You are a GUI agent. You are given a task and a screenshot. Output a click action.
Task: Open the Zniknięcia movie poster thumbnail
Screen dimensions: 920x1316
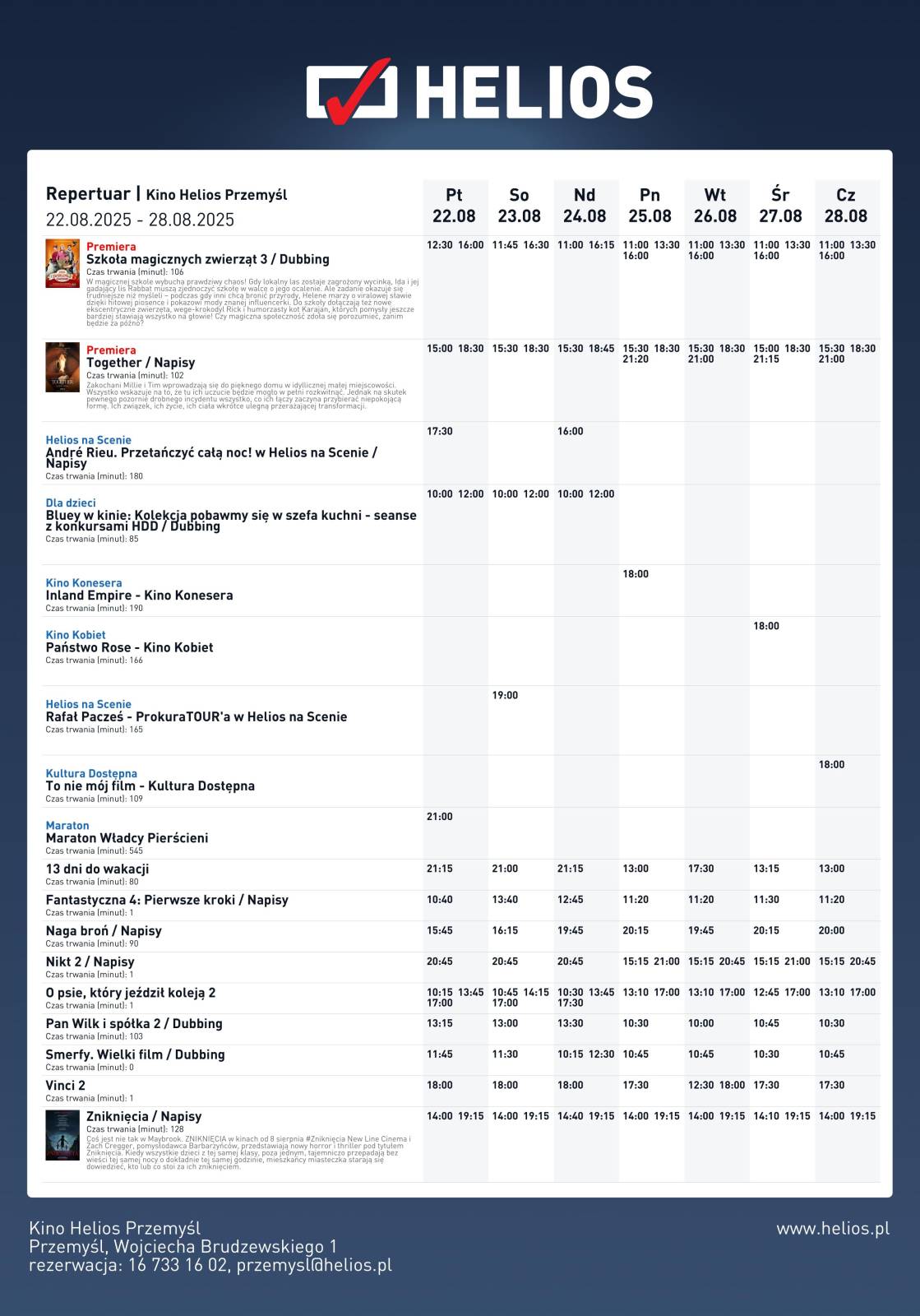(62, 1135)
